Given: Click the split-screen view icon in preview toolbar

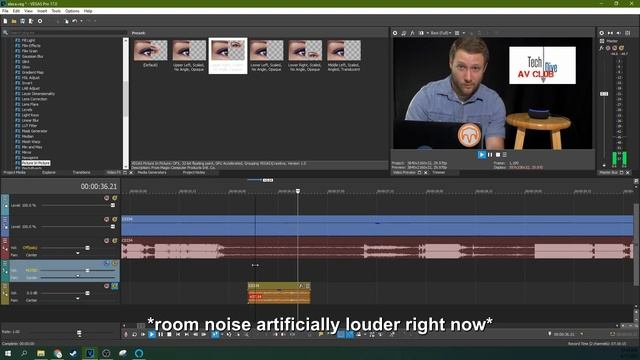Looking at the screenshot, I should pyautogui.click(x=421, y=33).
